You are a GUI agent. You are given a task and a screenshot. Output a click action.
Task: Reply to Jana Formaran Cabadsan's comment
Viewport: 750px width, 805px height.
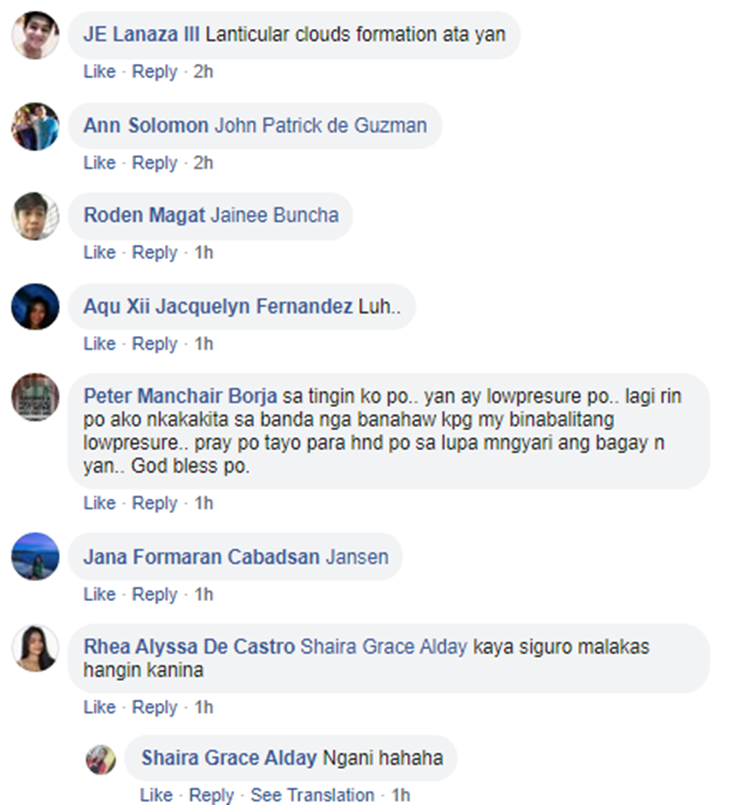pyautogui.click(x=155, y=594)
